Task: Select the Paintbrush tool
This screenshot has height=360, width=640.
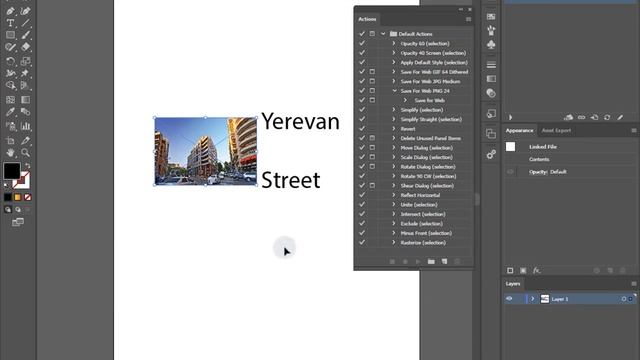Action: [x=25, y=35]
